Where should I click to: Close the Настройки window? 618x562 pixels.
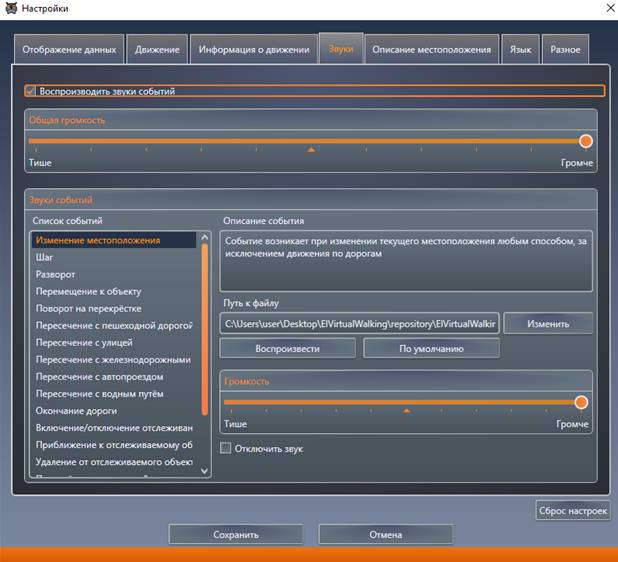[x=611, y=7]
